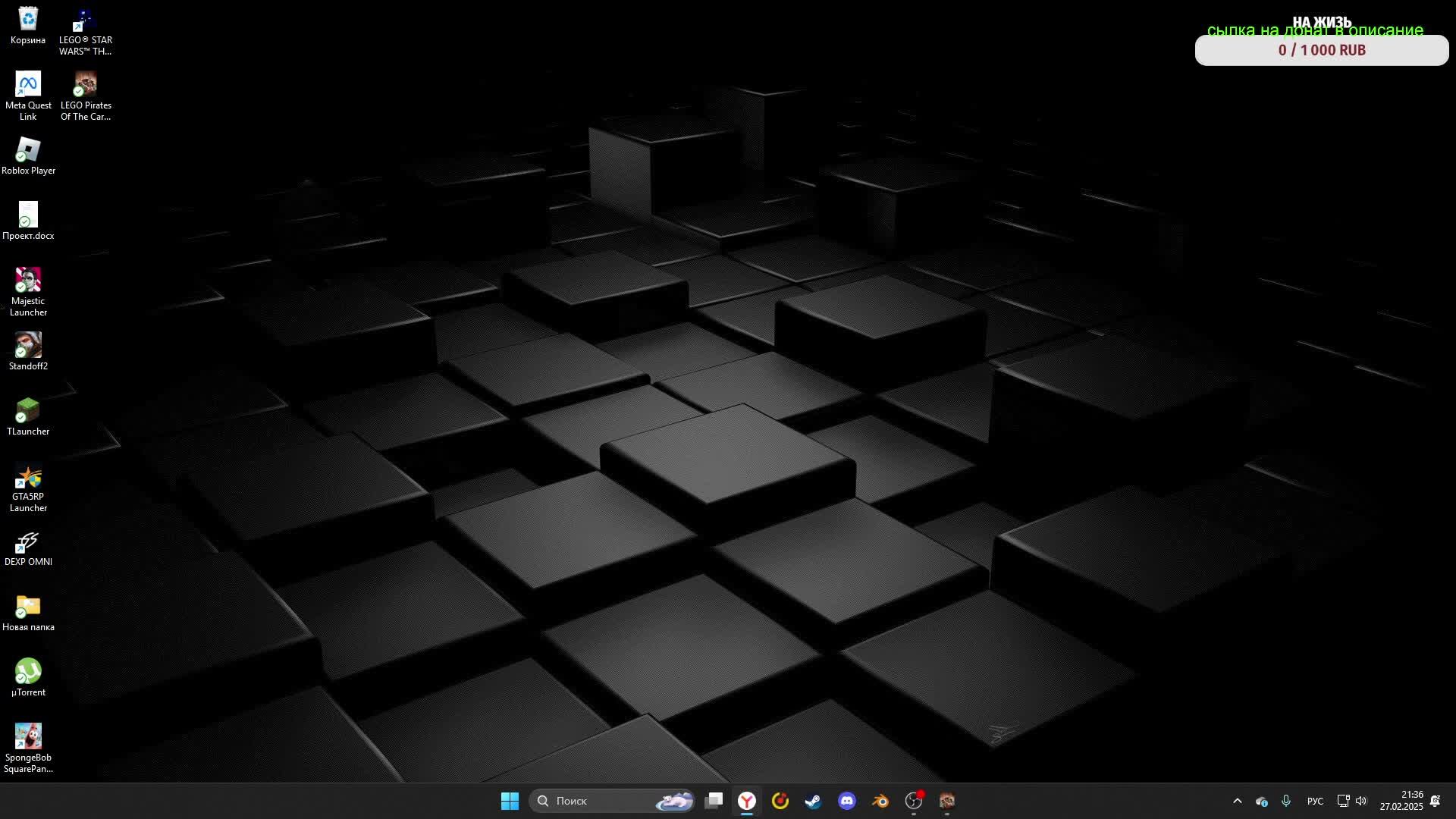Image resolution: width=1456 pixels, height=819 pixels.
Task: Select µTorrent desktop shortcut
Action: (28, 677)
